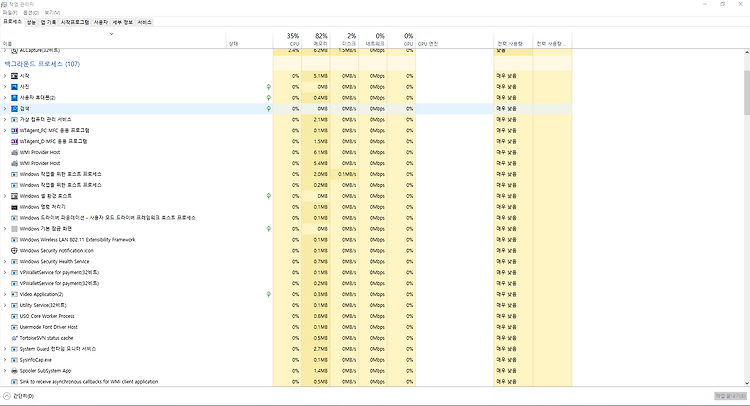Click the suspended leaf icon on 검색 row
Viewport: 750px width, 406px height.
coord(269,109)
